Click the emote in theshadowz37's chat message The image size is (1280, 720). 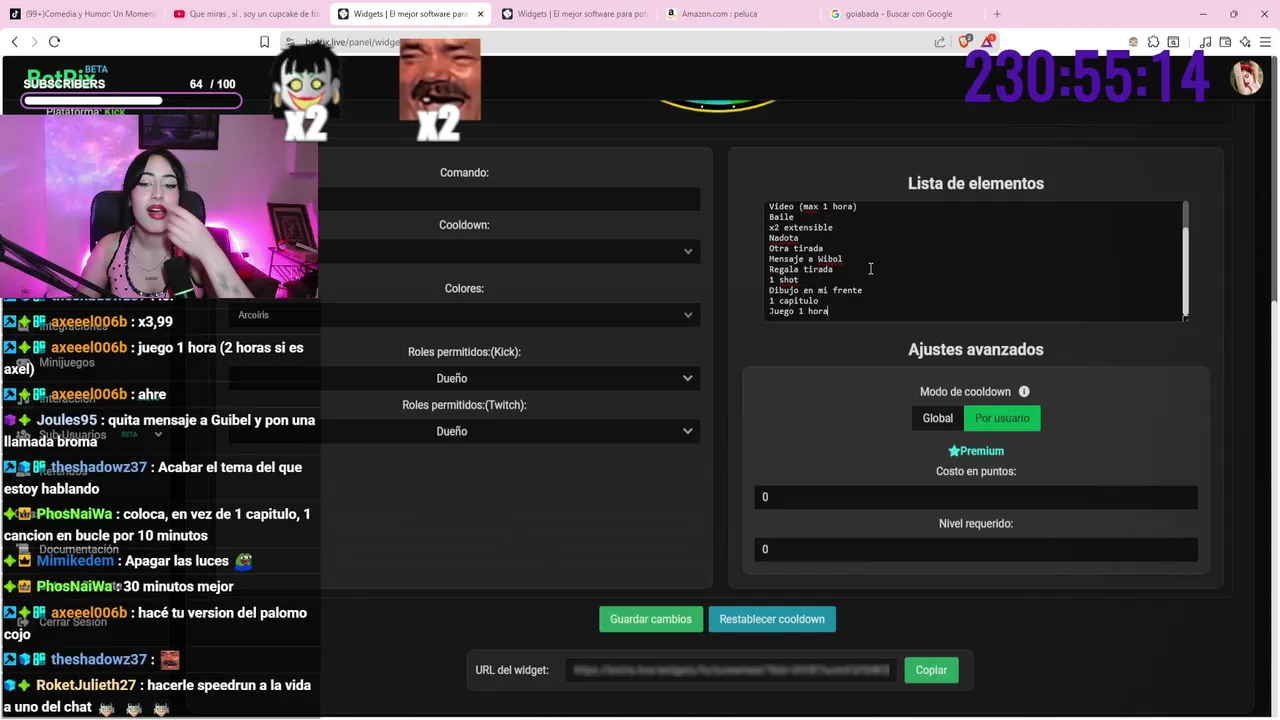point(170,660)
